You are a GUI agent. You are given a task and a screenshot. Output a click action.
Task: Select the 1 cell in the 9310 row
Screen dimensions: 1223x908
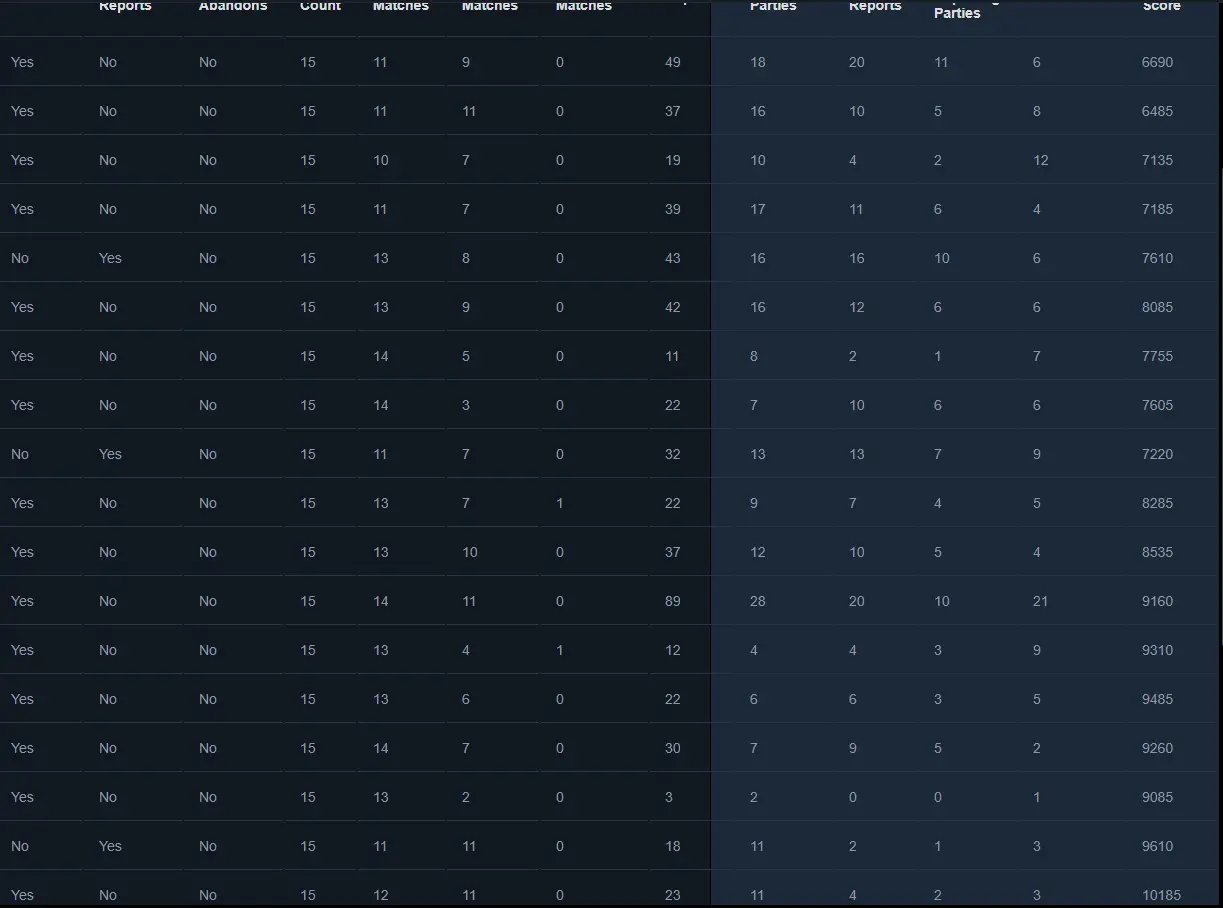(560, 650)
